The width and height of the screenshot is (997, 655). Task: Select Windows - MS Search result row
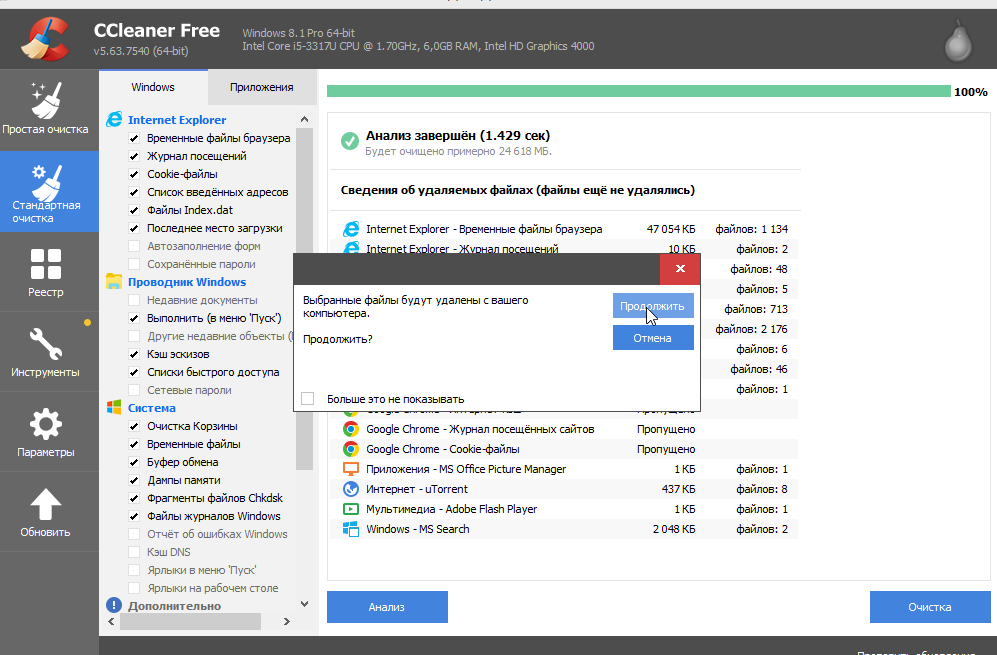(x=564, y=529)
